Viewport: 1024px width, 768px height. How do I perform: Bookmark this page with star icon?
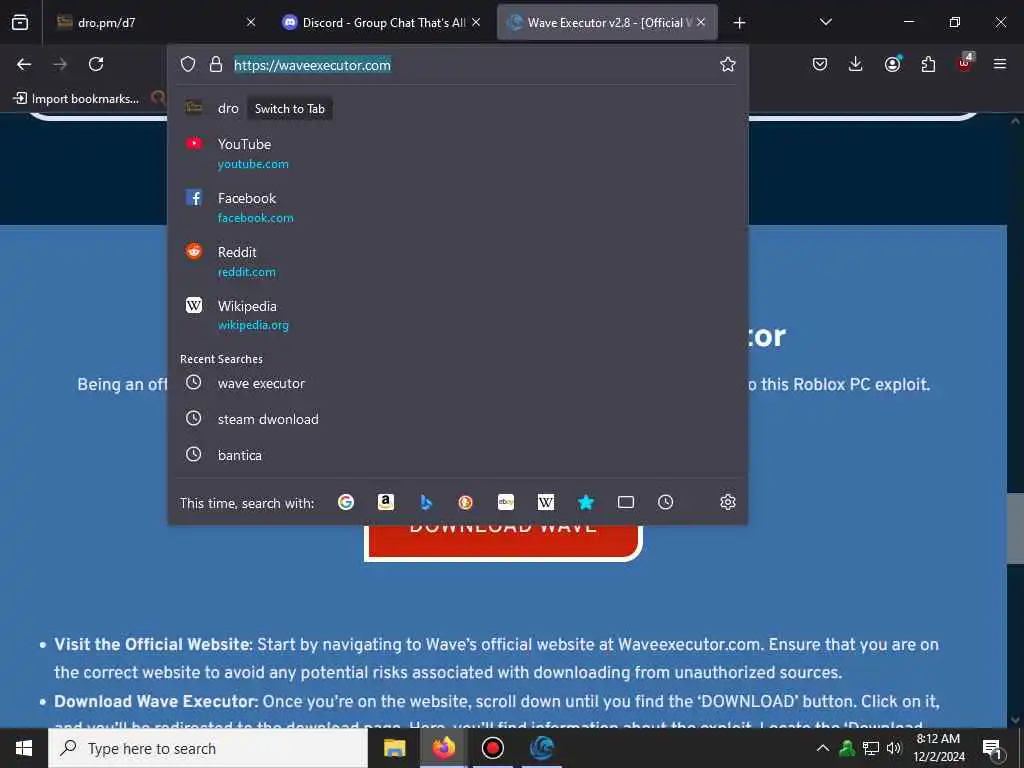pos(728,64)
